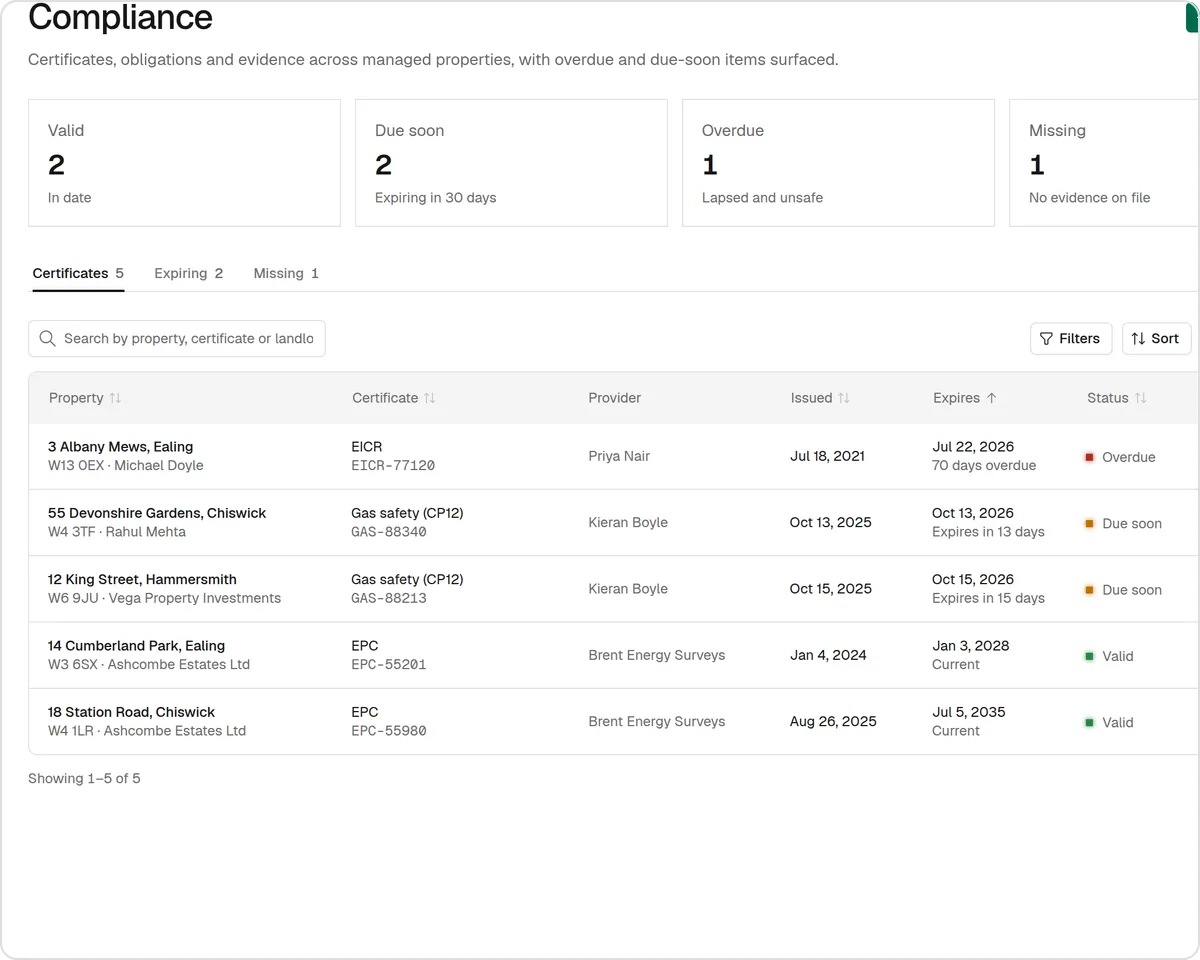Click Expires in 15 days text
The width and height of the screenshot is (1200, 960).
[x=988, y=598]
